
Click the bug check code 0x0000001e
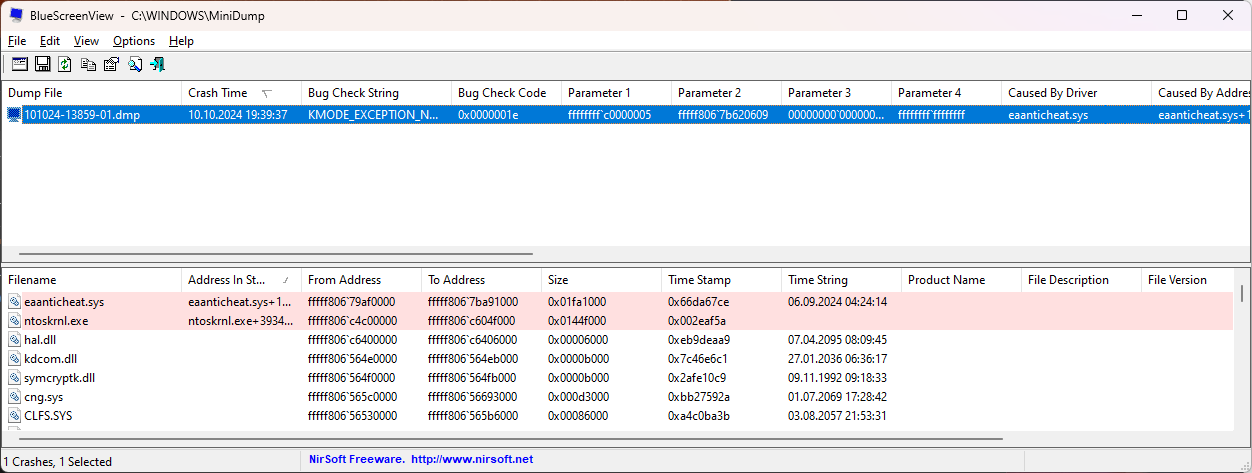pos(488,115)
